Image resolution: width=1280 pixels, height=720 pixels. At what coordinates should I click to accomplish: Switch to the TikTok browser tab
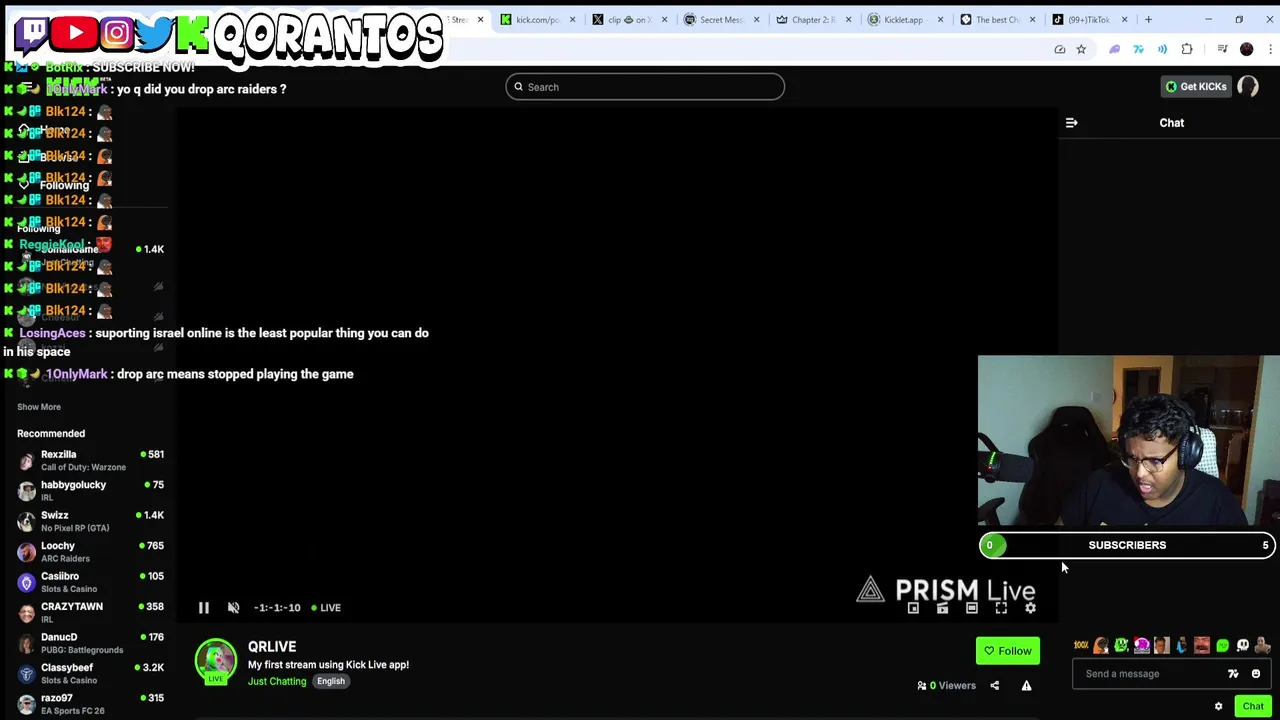(1088, 20)
